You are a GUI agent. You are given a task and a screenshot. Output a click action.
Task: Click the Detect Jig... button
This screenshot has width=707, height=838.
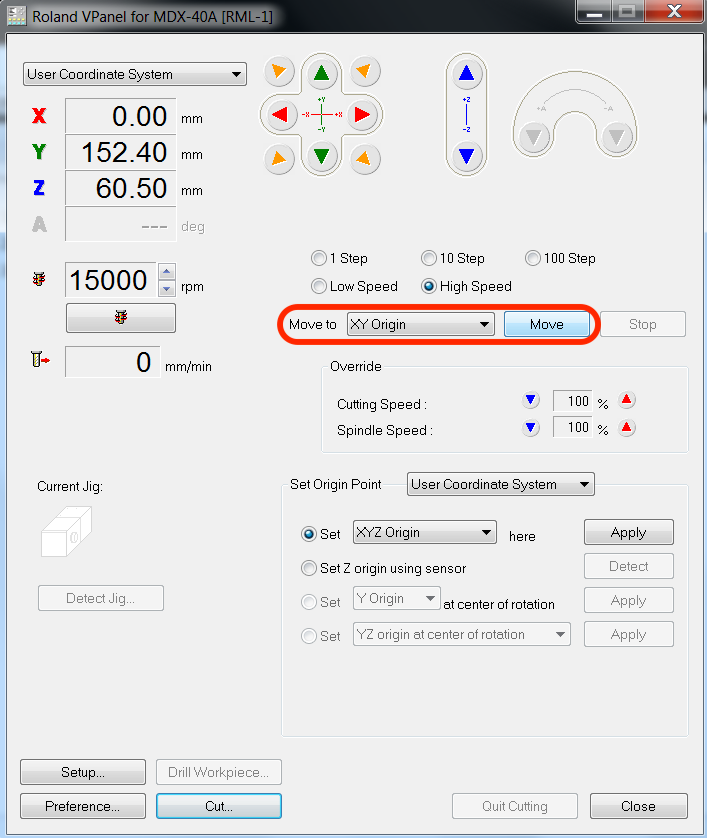point(101,598)
